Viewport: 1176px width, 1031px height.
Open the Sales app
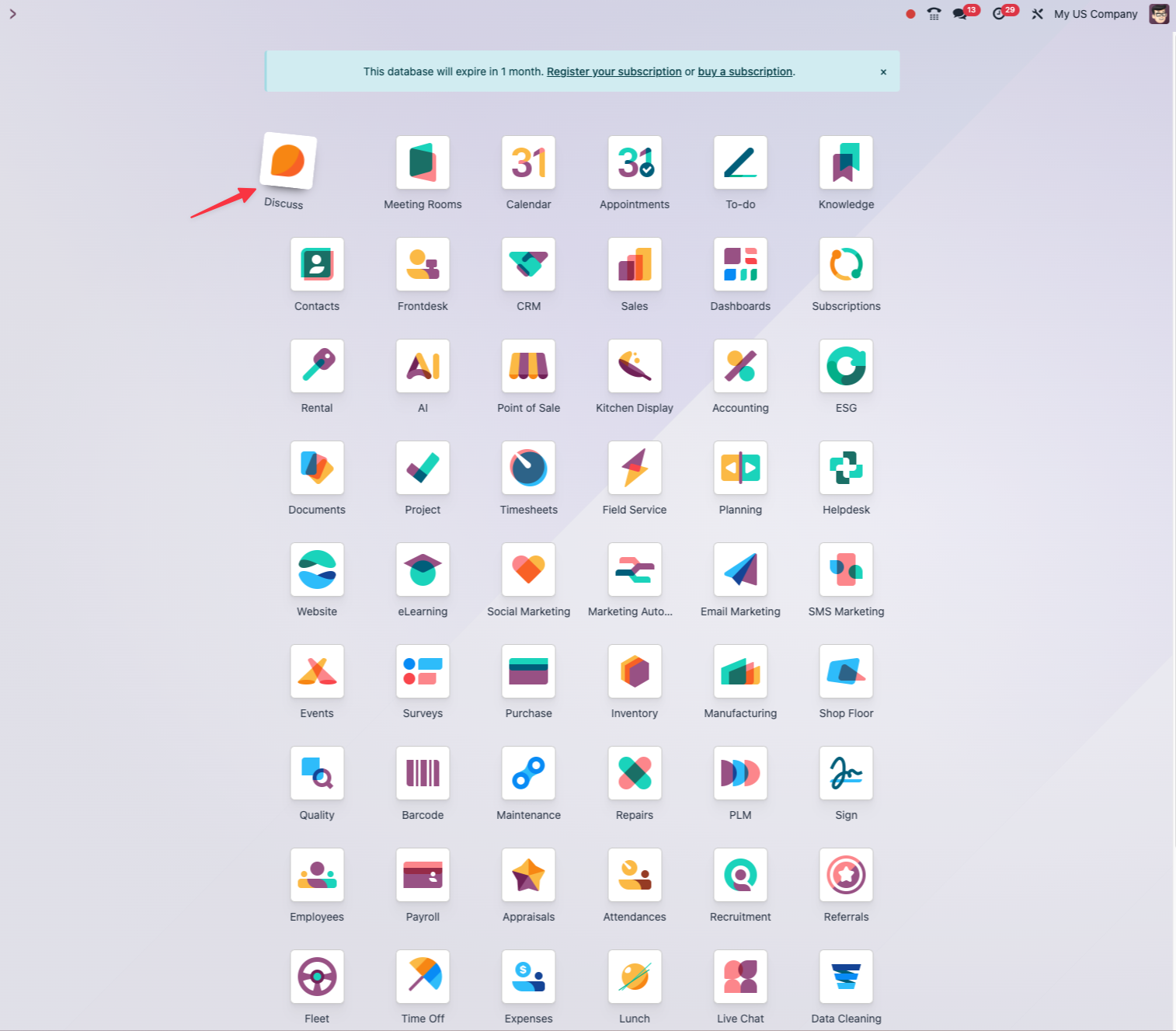click(635, 264)
